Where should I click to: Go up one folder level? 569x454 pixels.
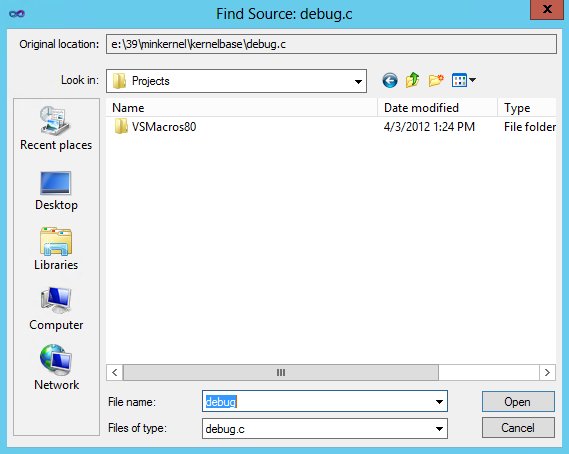click(413, 80)
